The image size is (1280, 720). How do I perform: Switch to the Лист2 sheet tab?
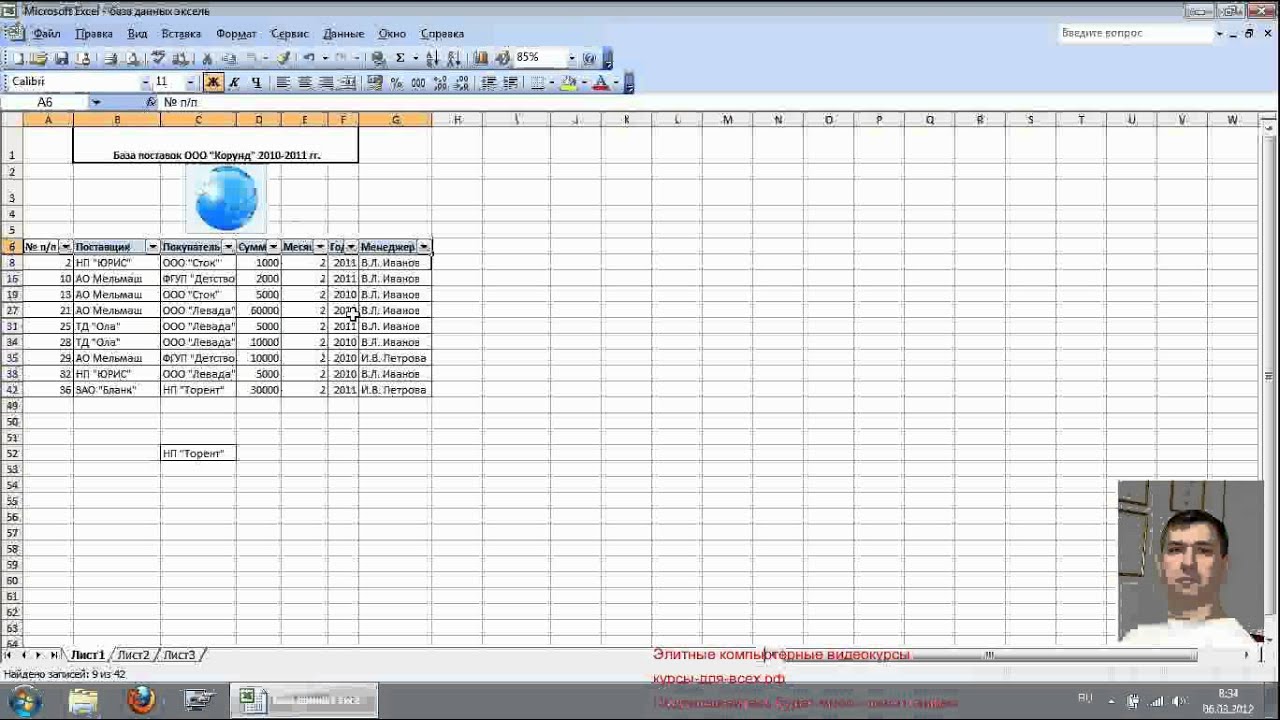pos(133,655)
